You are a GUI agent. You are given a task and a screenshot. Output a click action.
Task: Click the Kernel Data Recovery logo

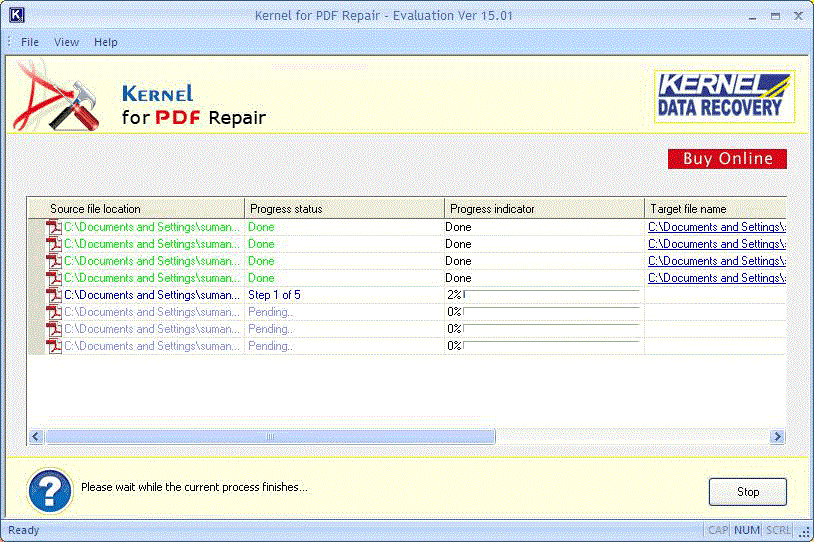click(724, 96)
